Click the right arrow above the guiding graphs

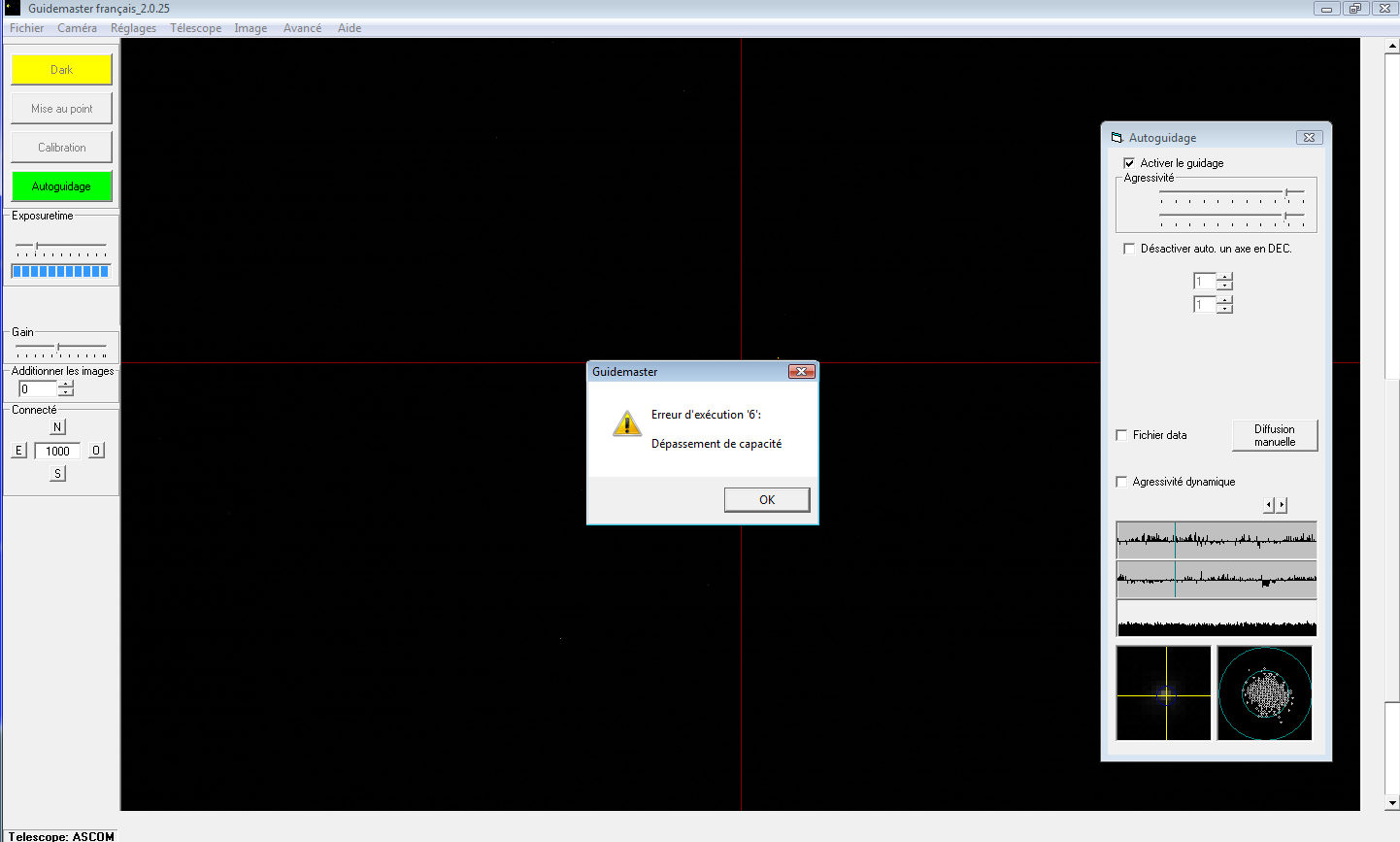1282,505
